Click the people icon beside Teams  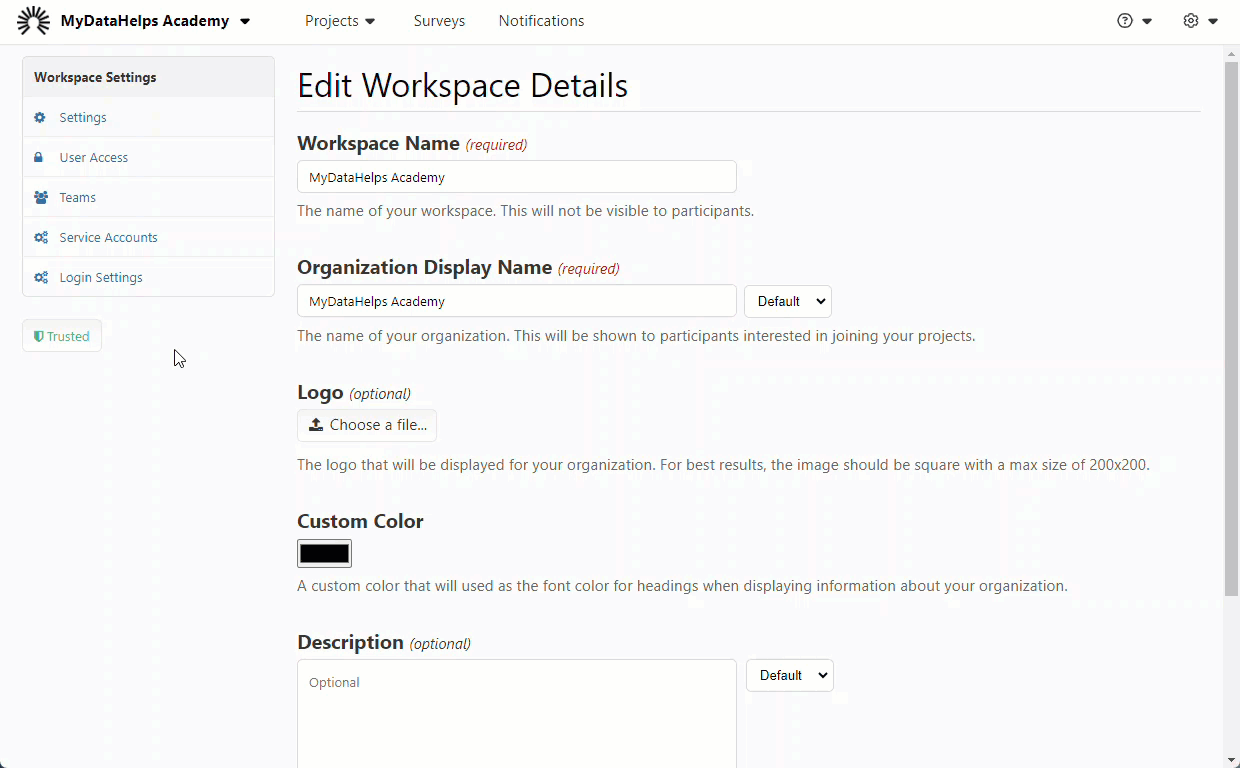(41, 198)
